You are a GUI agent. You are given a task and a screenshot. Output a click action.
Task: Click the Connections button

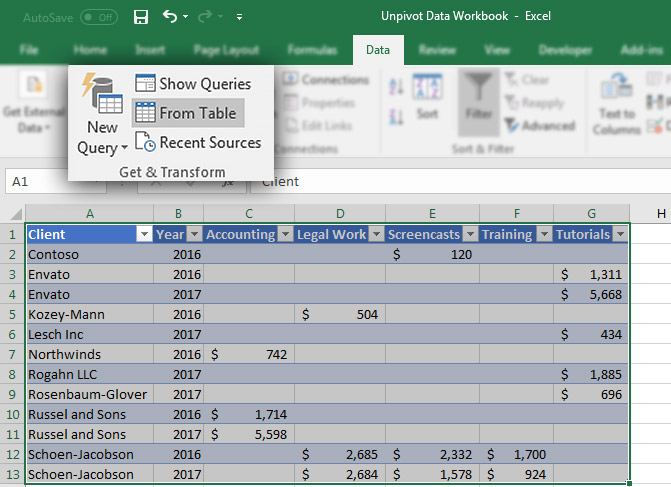[x=326, y=80]
